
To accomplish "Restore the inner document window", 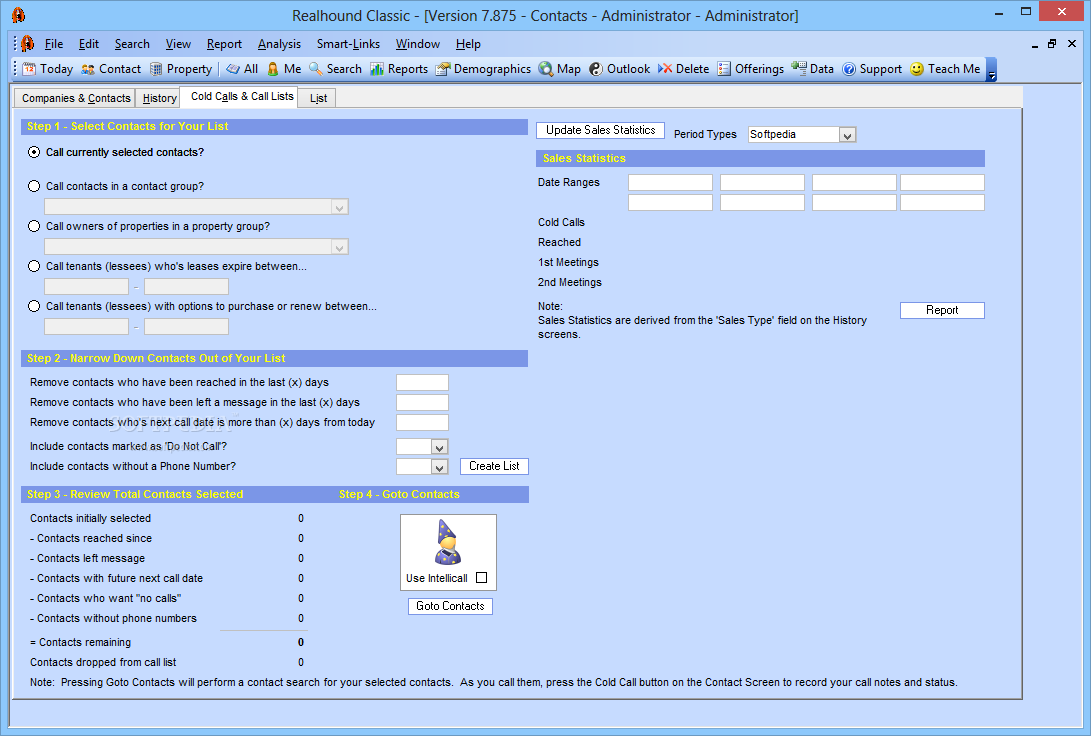I will pyautogui.click(x=1052, y=44).
